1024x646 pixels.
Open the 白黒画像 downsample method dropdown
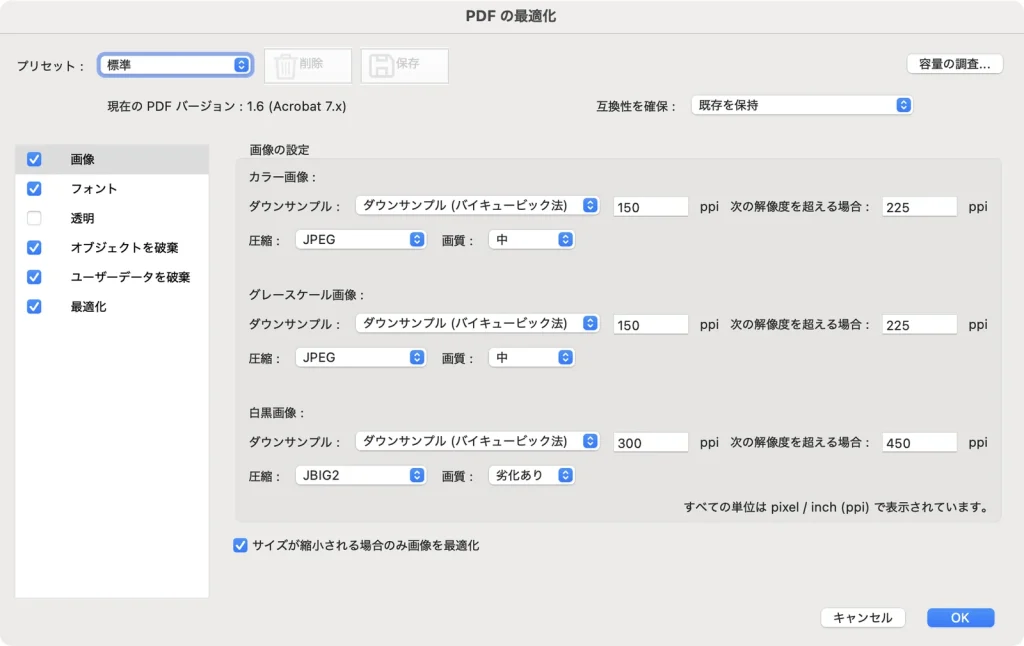tap(477, 442)
